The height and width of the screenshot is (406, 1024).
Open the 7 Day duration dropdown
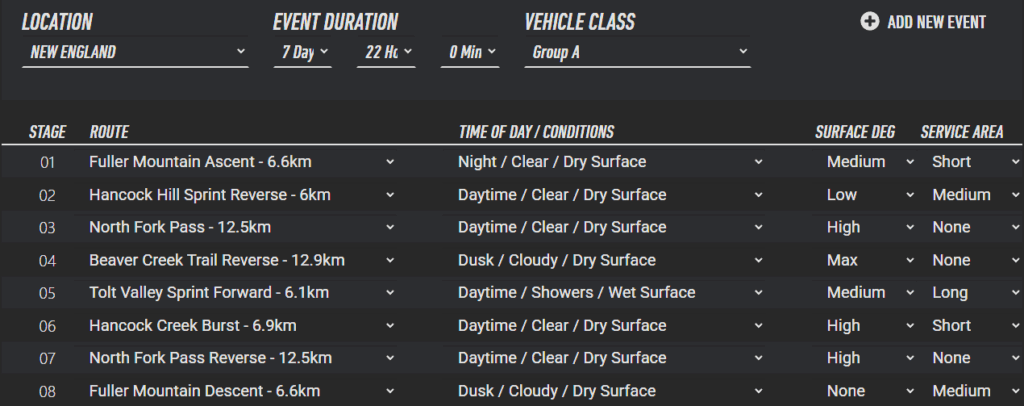coord(302,51)
